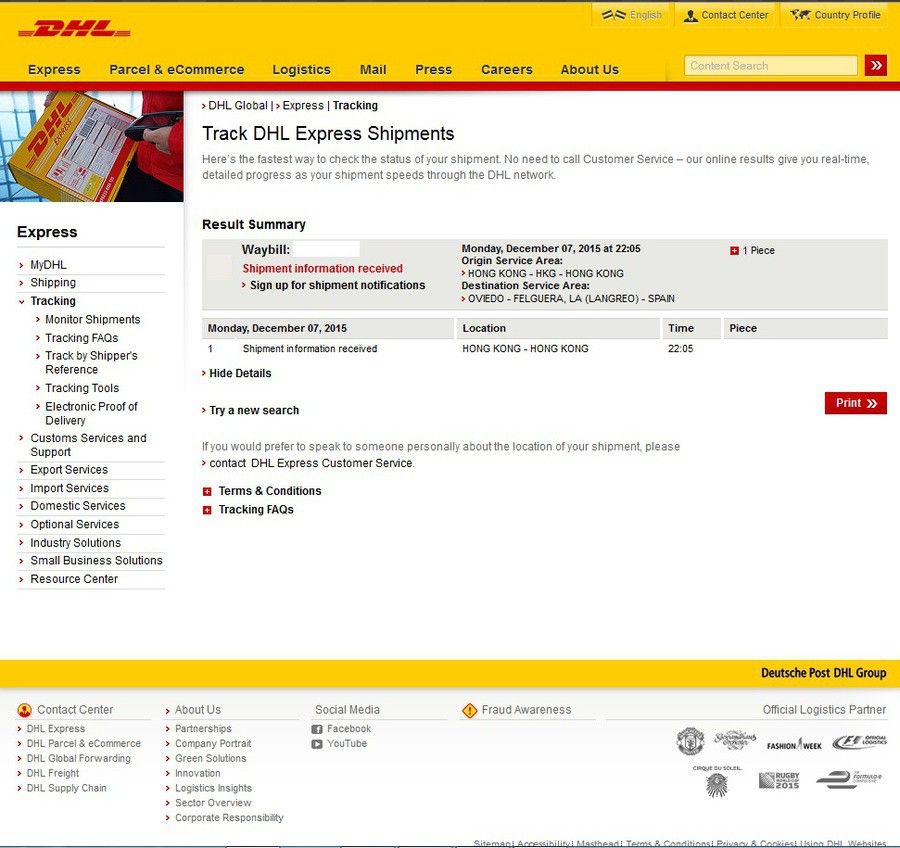Click Logistics Insights footer link

point(213,788)
